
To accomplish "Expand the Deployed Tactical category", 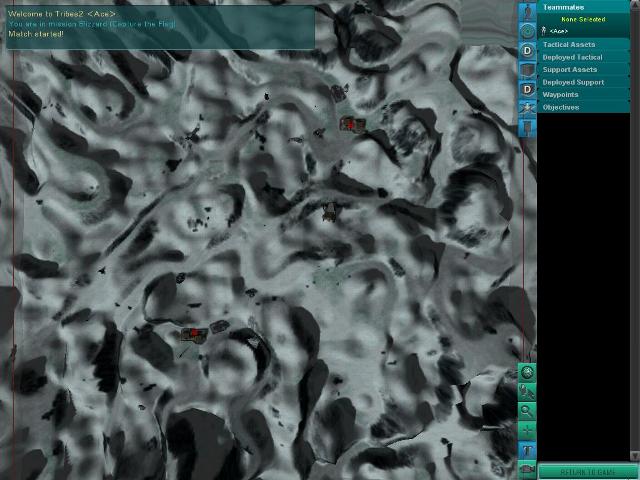I will (x=584, y=57).
